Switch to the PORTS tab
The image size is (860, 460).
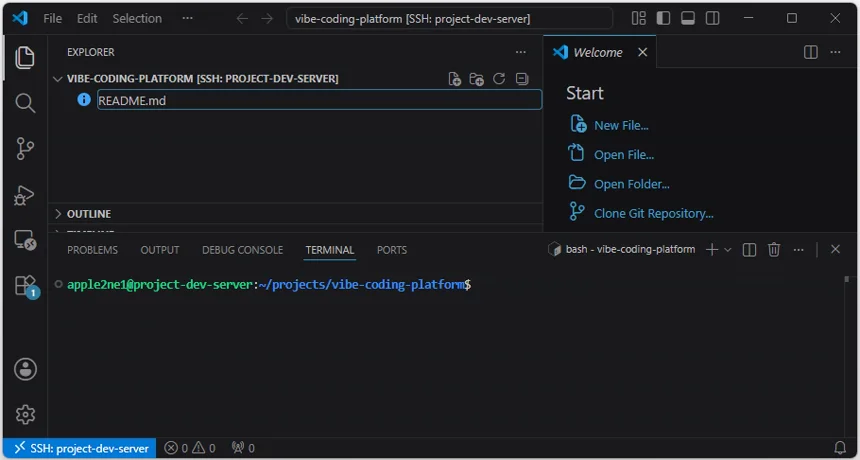pos(392,250)
